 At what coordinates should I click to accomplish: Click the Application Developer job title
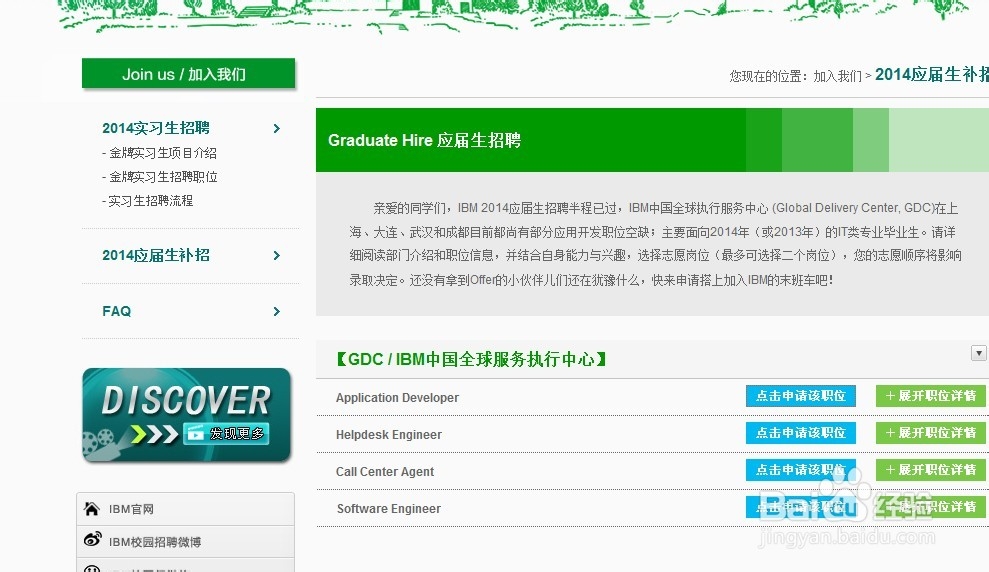397,398
